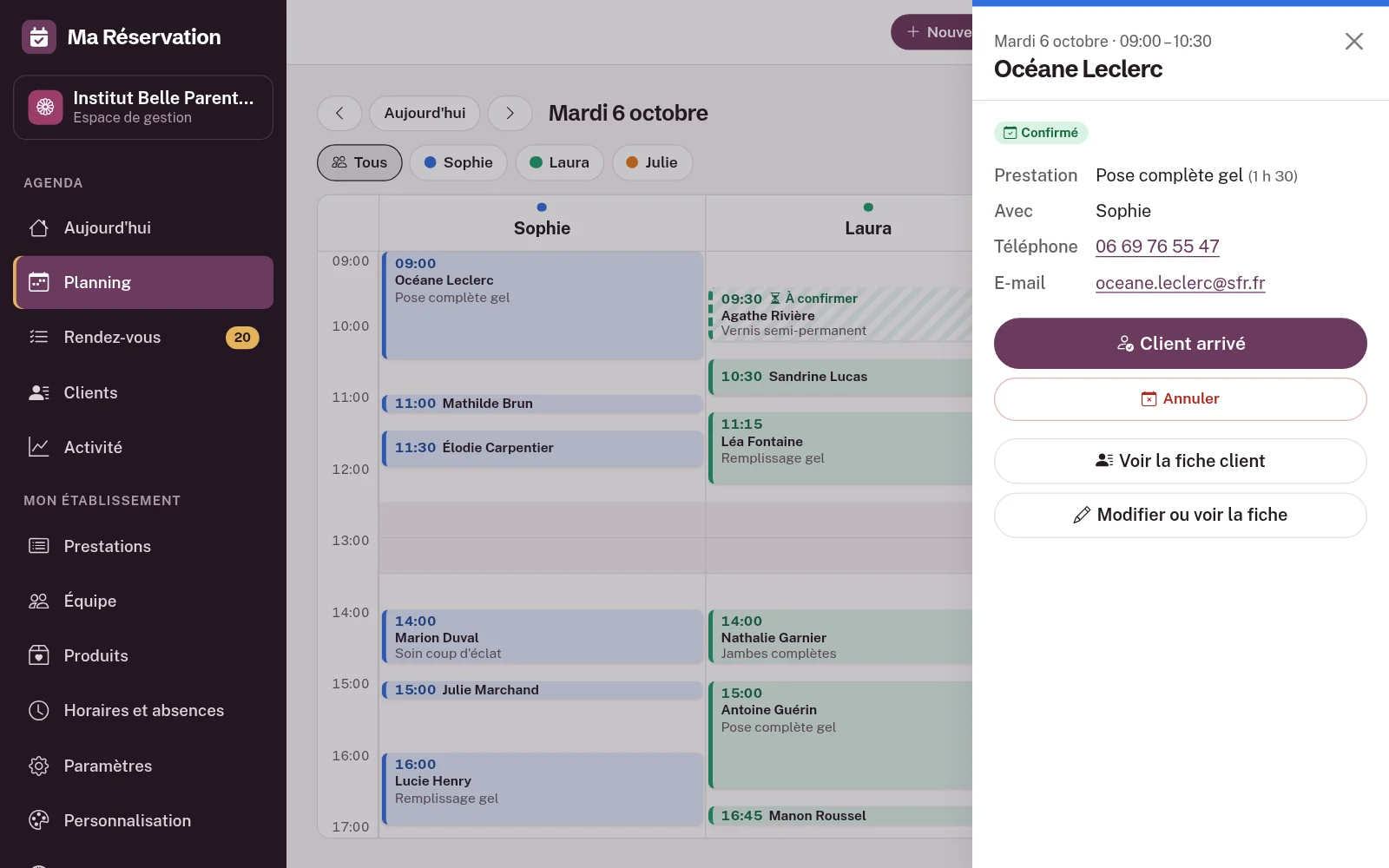Open Rendez-vous list in sidebar
Image resolution: width=1389 pixels, height=868 pixels.
pos(143,337)
